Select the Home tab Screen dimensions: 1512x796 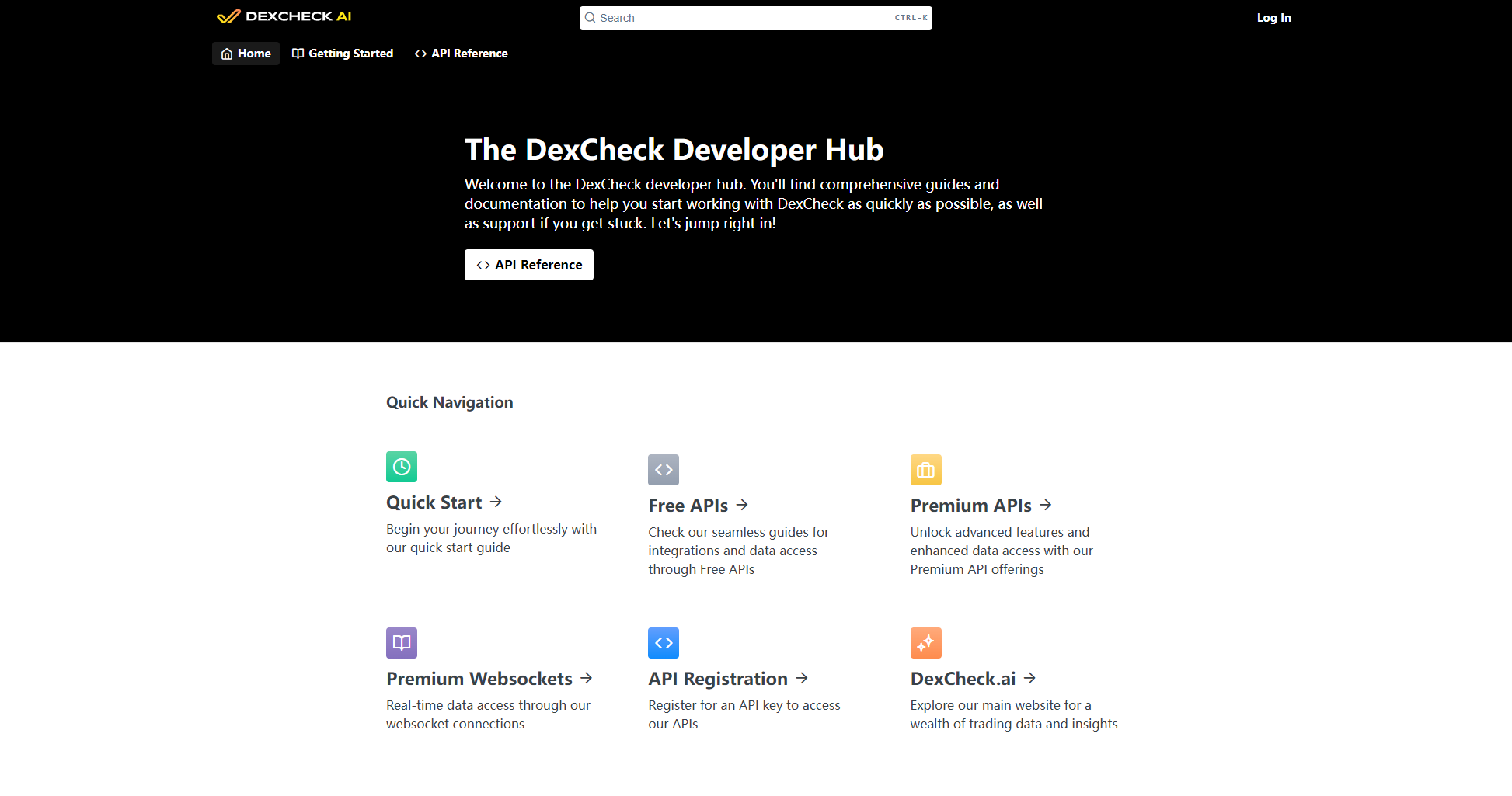point(246,54)
